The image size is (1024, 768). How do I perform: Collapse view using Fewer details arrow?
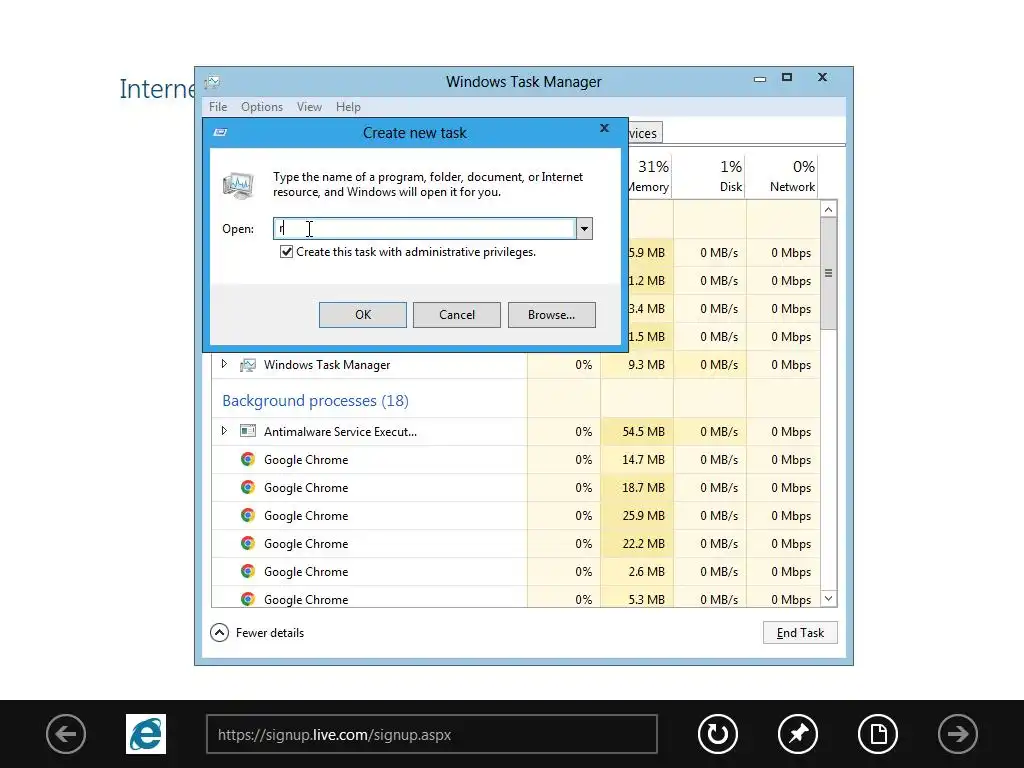click(219, 632)
